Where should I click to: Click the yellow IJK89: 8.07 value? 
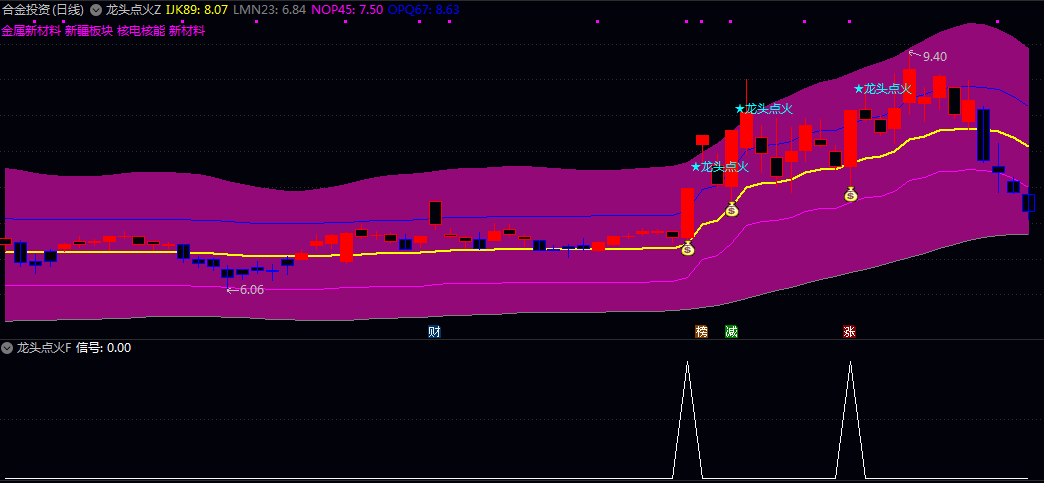tap(196, 10)
